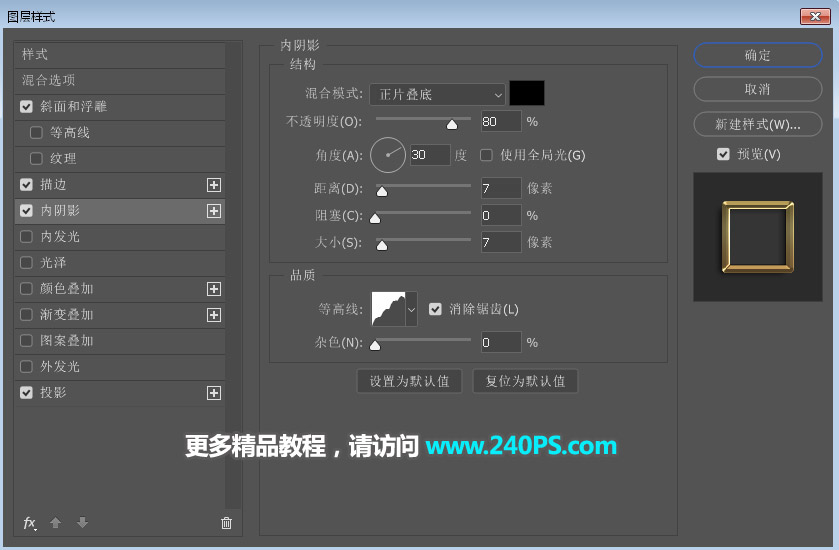Click 复位为默认值 button
This screenshot has height=550, width=839.
[525, 381]
